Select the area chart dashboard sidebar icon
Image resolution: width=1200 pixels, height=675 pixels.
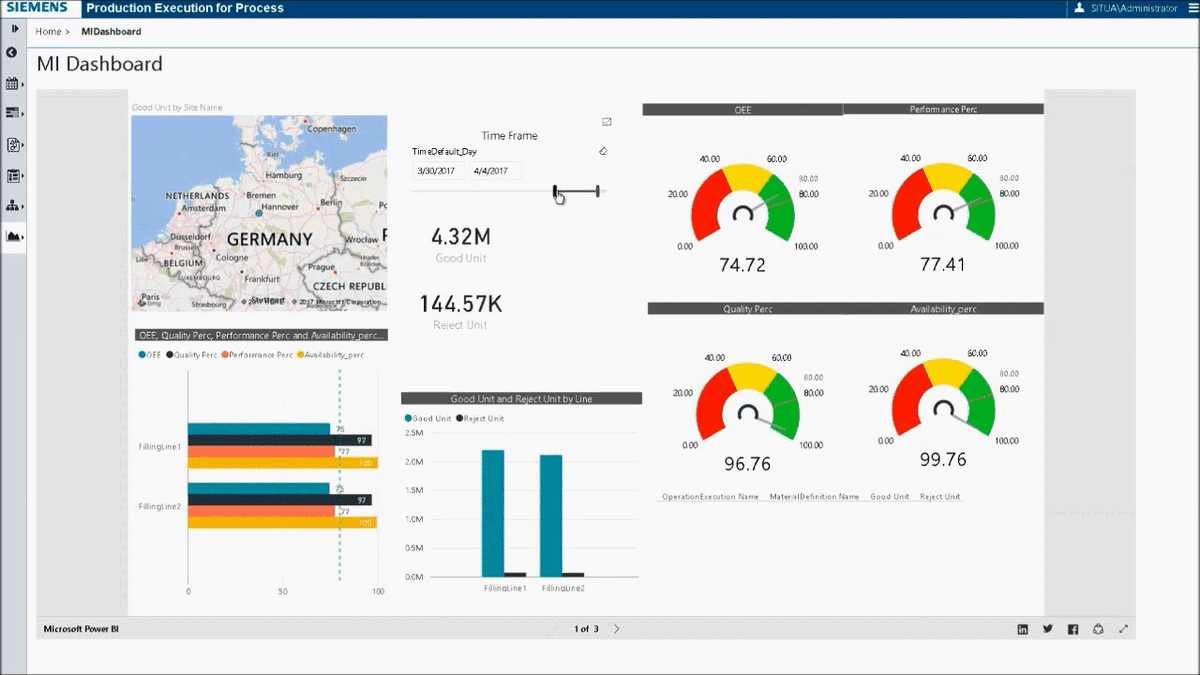[x=14, y=237]
